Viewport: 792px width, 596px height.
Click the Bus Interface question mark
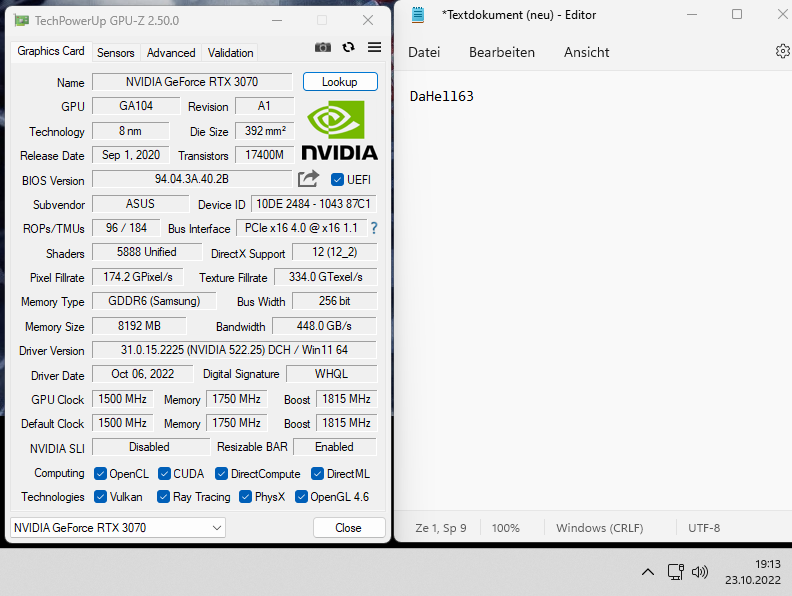374,228
